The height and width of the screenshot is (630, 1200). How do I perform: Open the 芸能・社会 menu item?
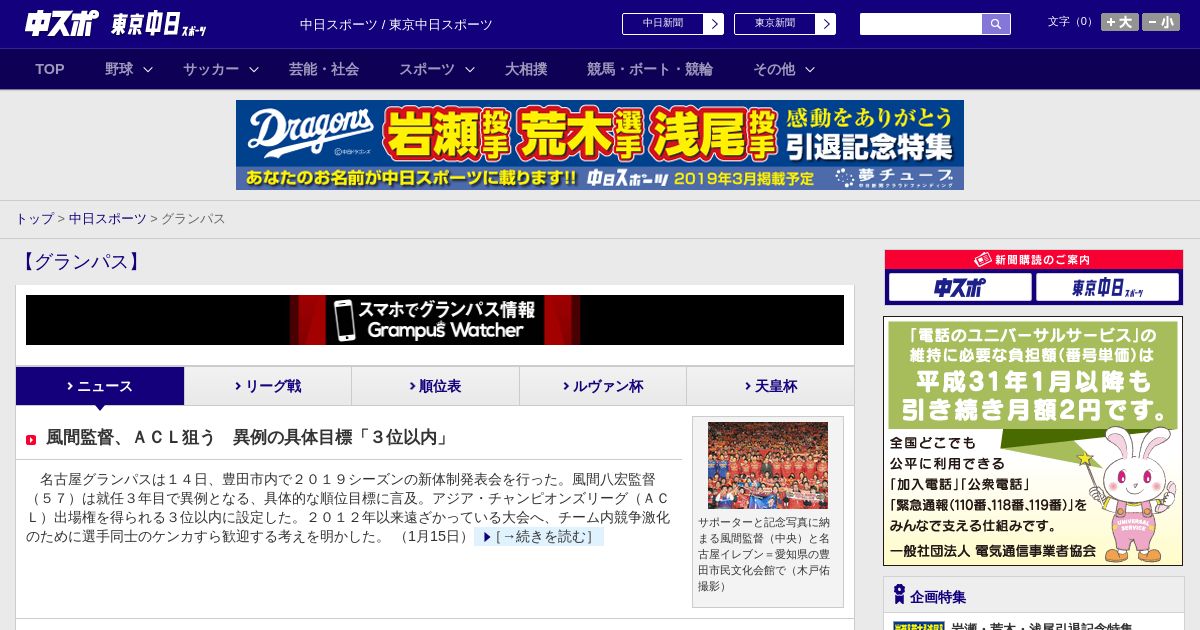pyautogui.click(x=324, y=69)
